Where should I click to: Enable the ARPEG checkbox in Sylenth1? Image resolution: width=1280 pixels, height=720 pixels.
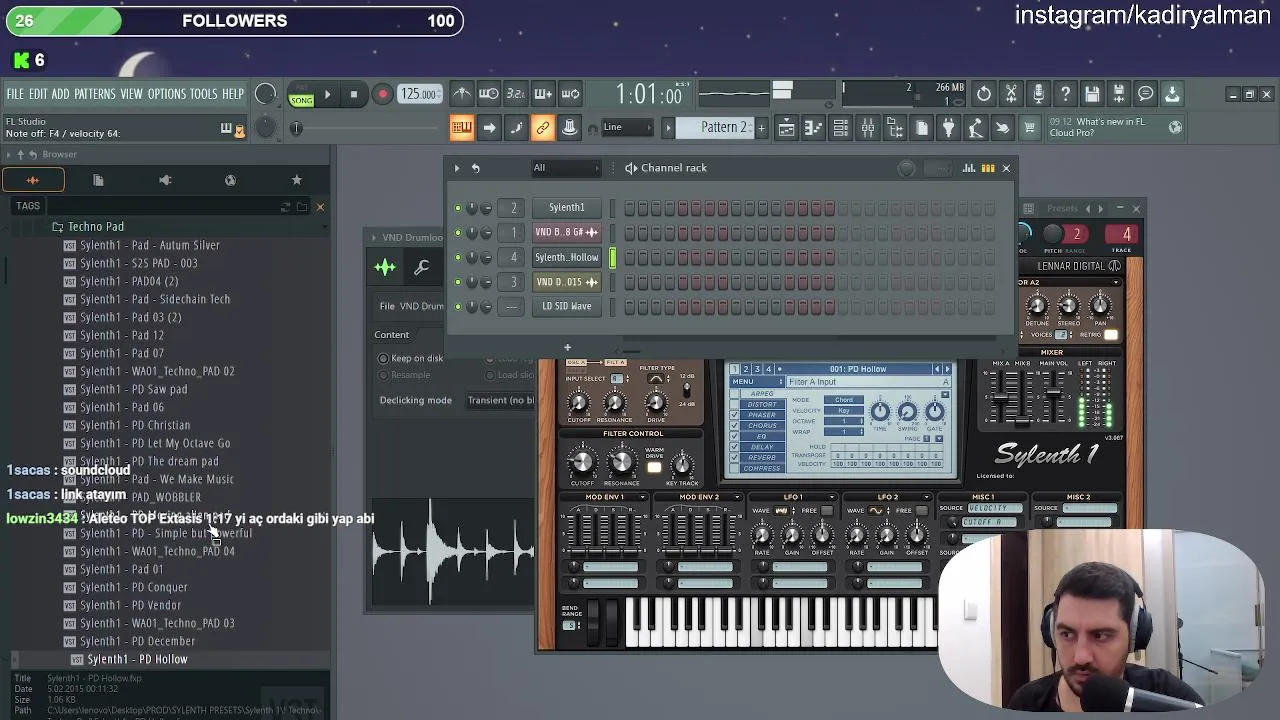735,393
